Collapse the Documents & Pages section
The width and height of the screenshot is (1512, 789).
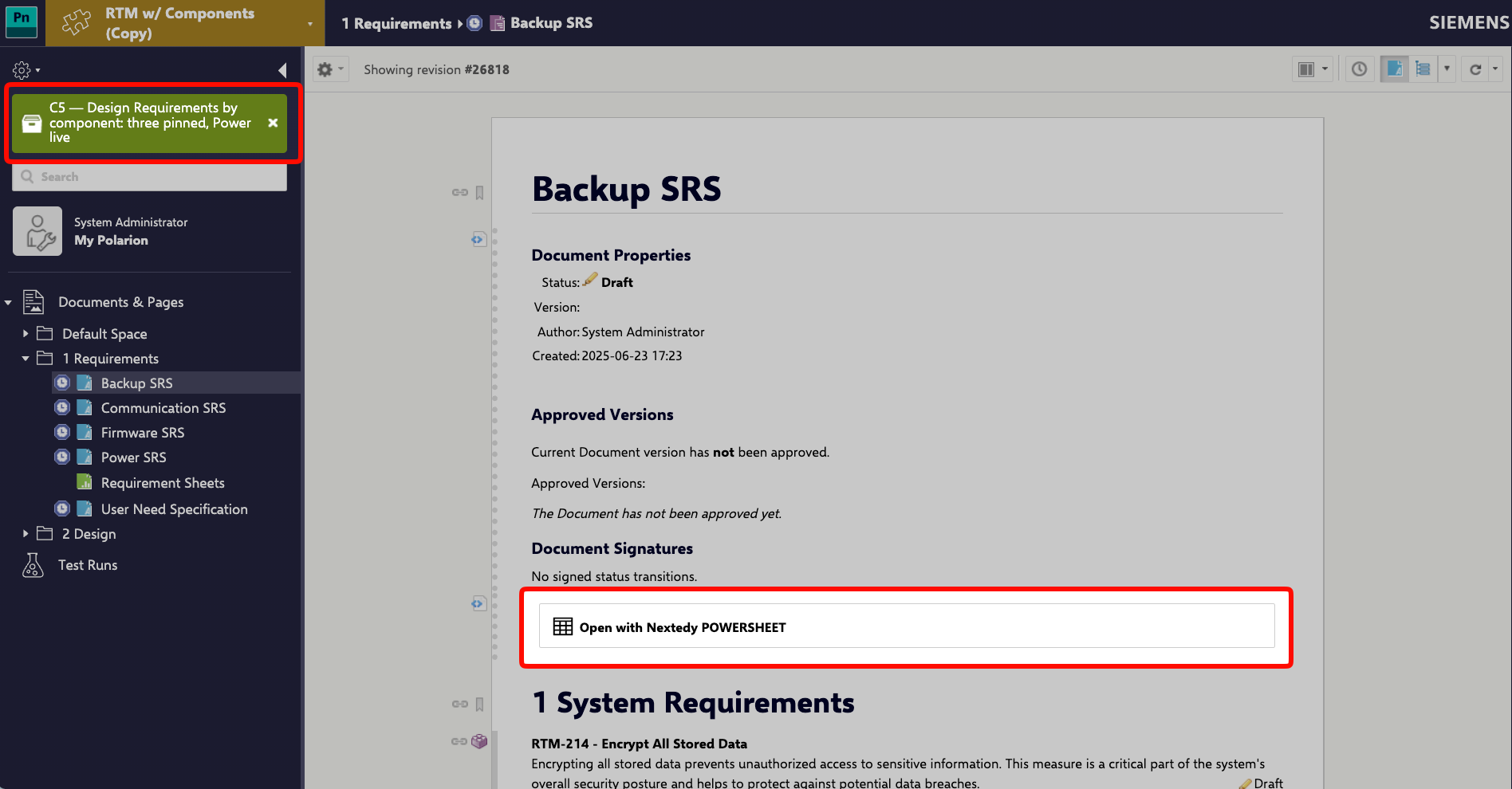(8, 302)
